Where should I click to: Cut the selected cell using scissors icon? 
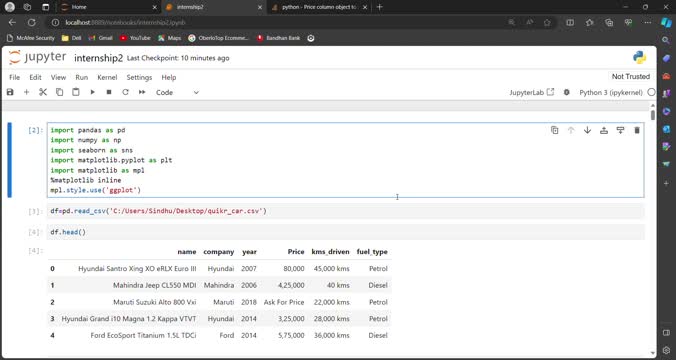click(43, 92)
